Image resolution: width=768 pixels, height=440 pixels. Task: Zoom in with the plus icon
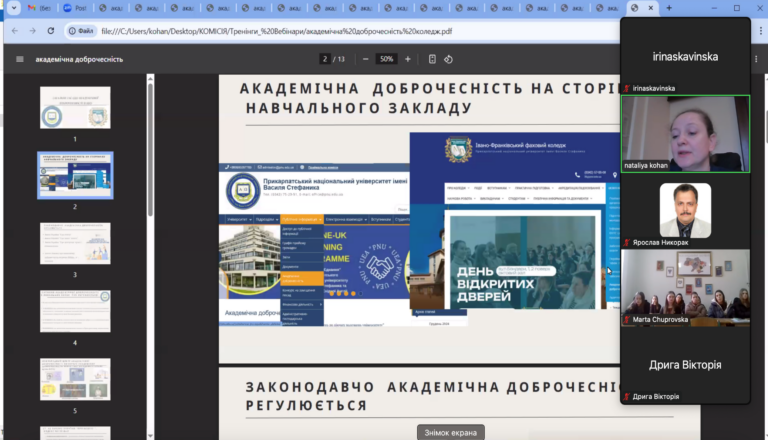pyautogui.click(x=408, y=59)
